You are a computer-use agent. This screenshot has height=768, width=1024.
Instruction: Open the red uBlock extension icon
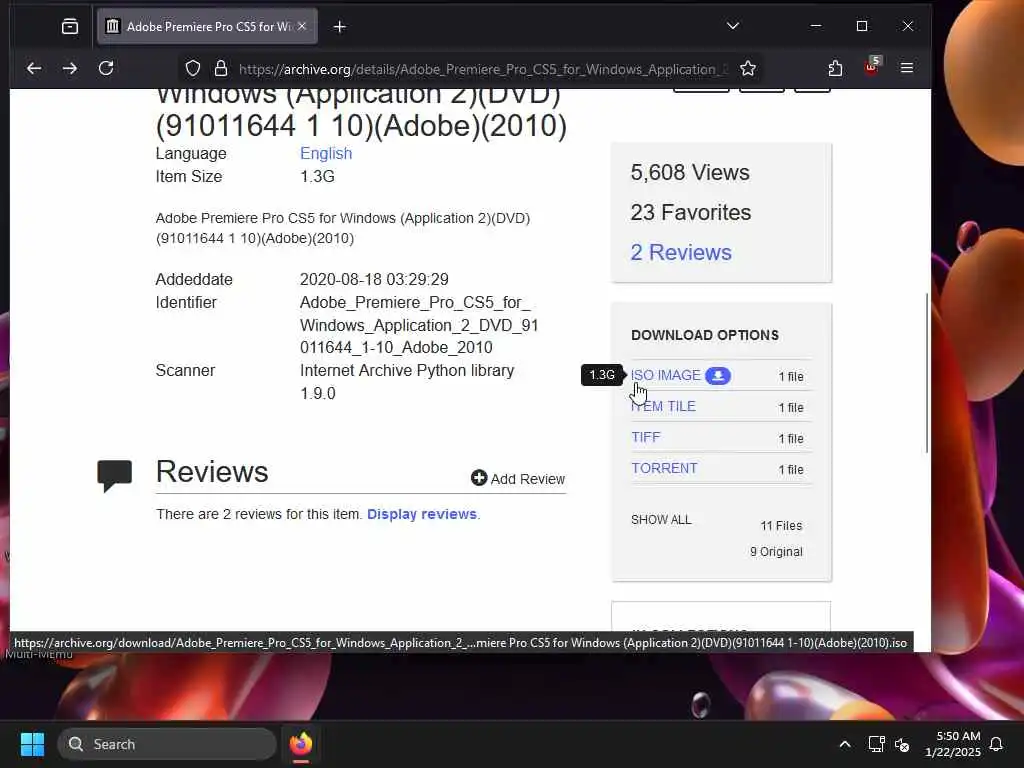[x=872, y=67]
